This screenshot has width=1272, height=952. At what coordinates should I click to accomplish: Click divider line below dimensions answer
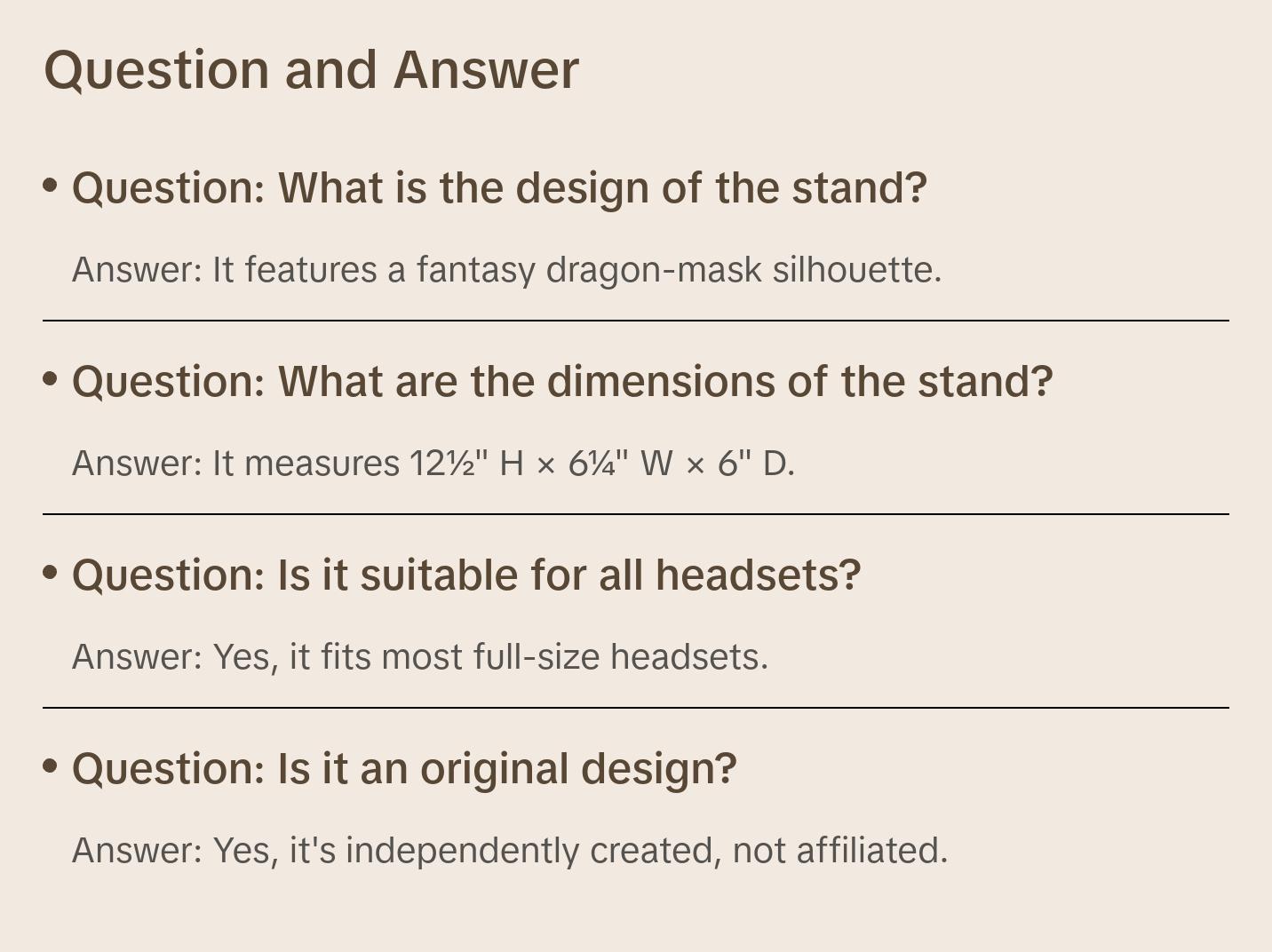point(636,514)
